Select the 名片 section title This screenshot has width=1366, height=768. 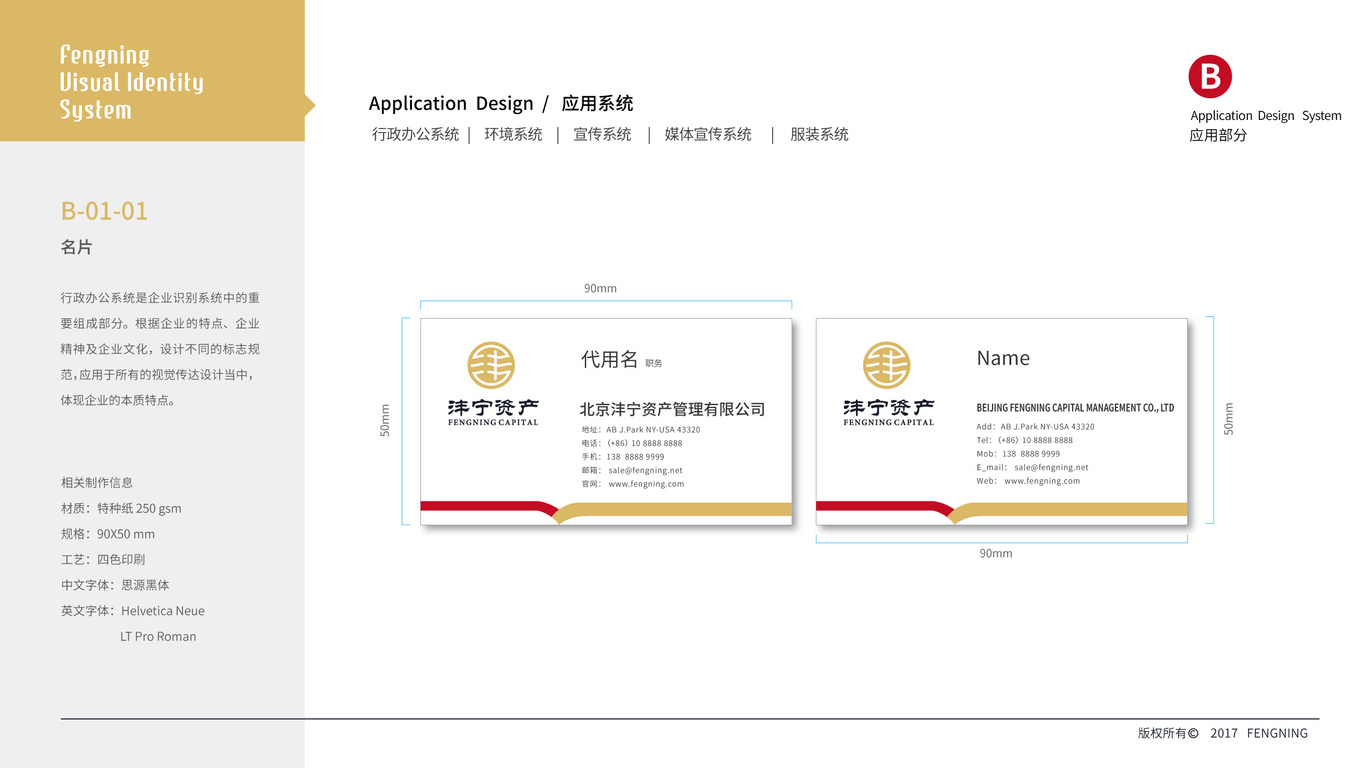tap(76, 247)
